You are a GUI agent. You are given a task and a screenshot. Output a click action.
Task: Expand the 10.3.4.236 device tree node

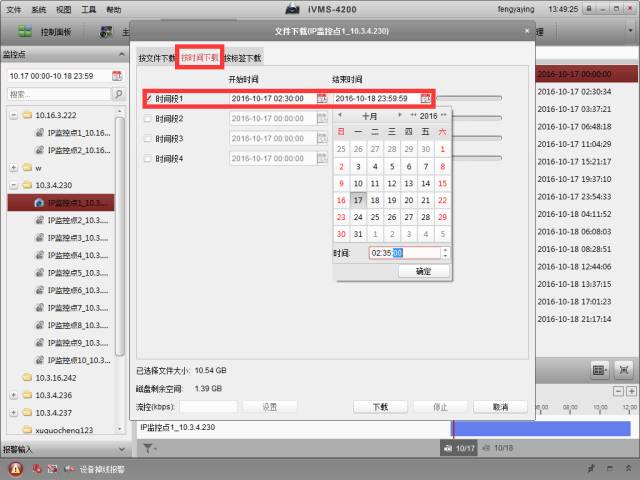pos(13,395)
